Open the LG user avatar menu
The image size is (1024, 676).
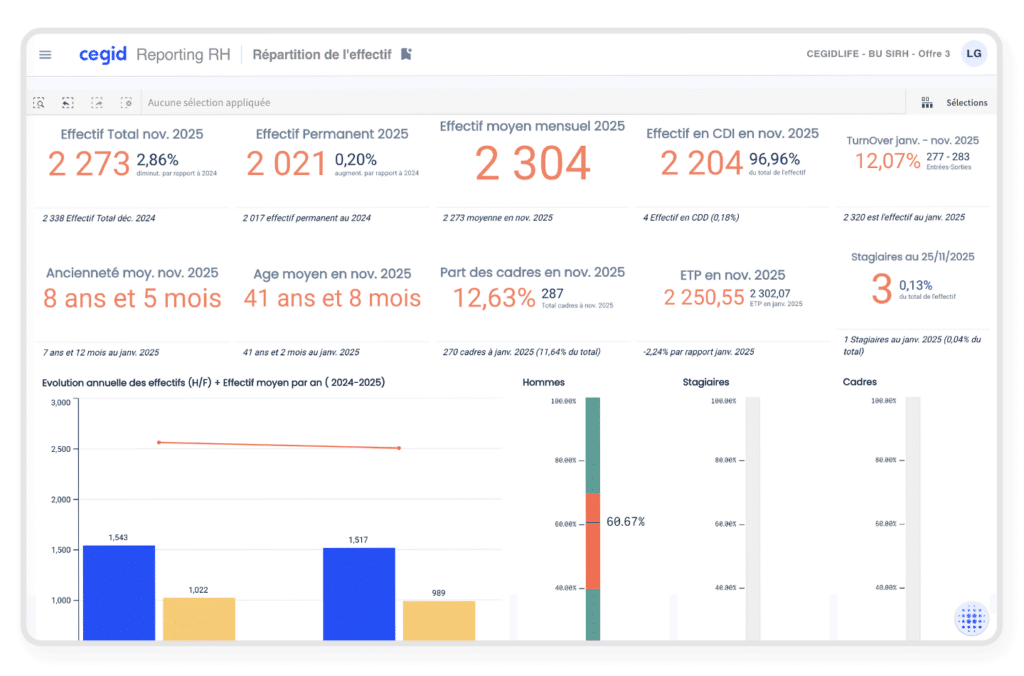(x=973, y=54)
